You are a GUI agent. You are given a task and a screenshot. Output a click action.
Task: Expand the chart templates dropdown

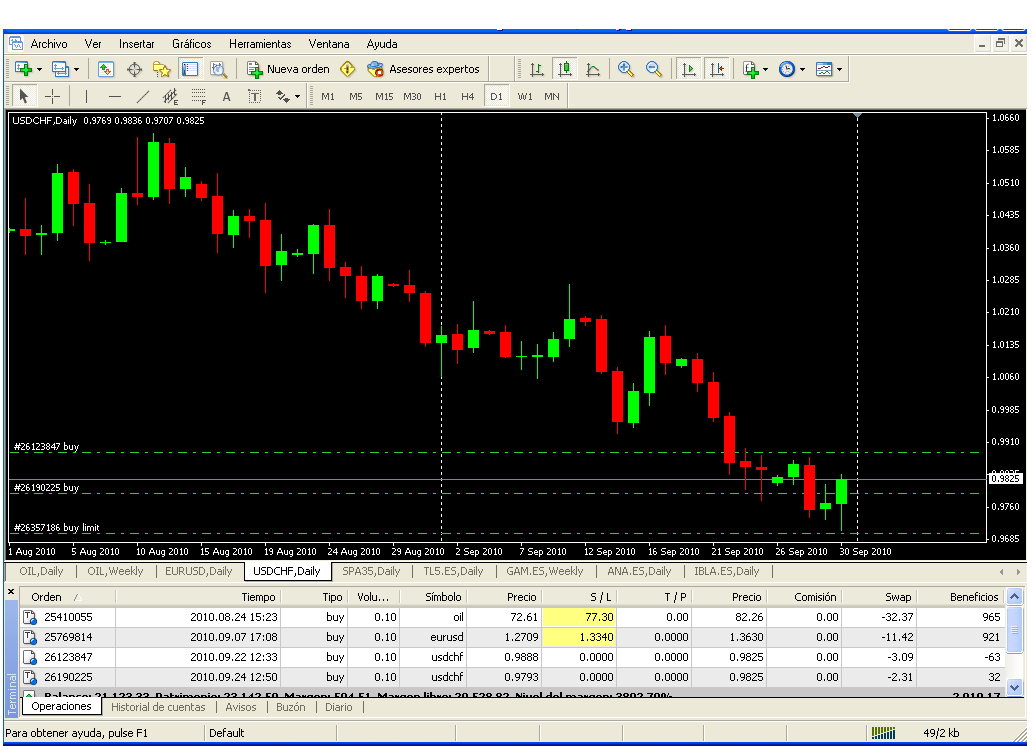839,69
